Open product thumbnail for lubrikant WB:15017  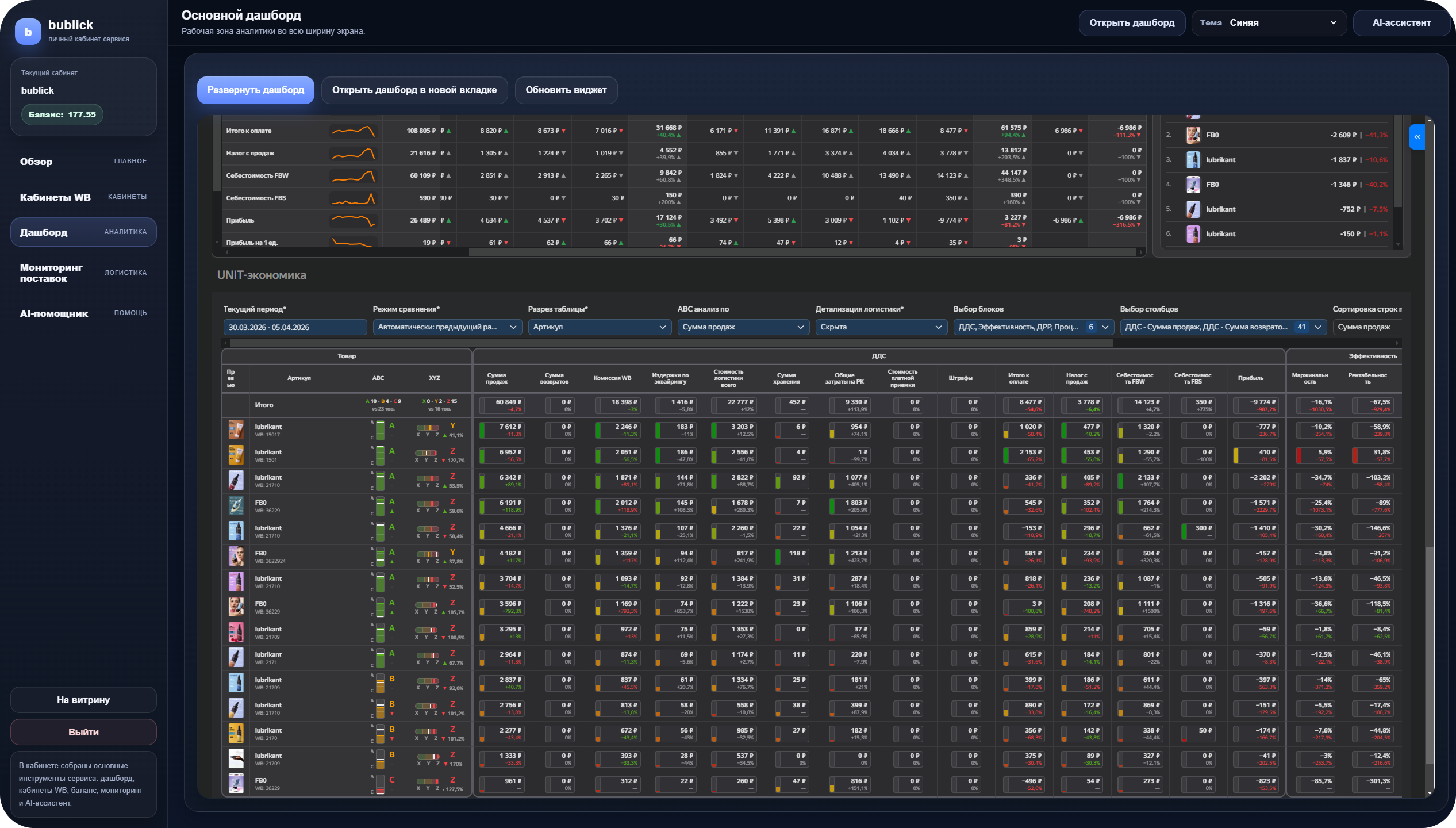click(x=236, y=430)
